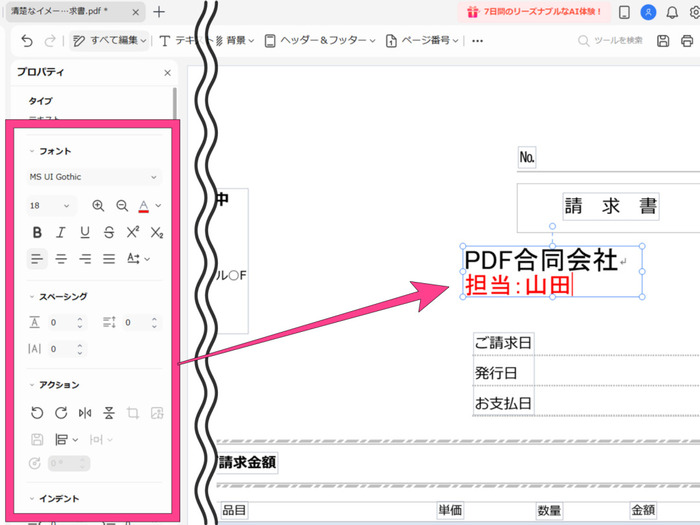Select align center
The height and width of the screenshot is (525, 700).
(61, 258)
